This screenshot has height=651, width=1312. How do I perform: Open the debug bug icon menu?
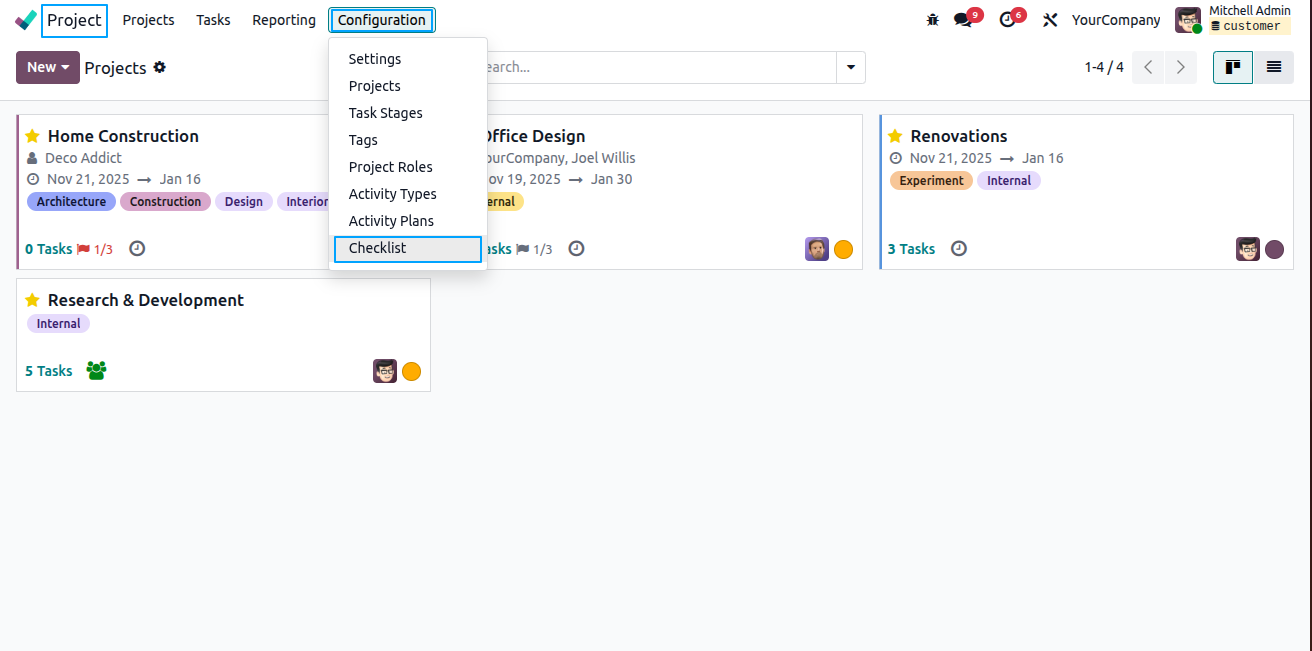[933, 20]
